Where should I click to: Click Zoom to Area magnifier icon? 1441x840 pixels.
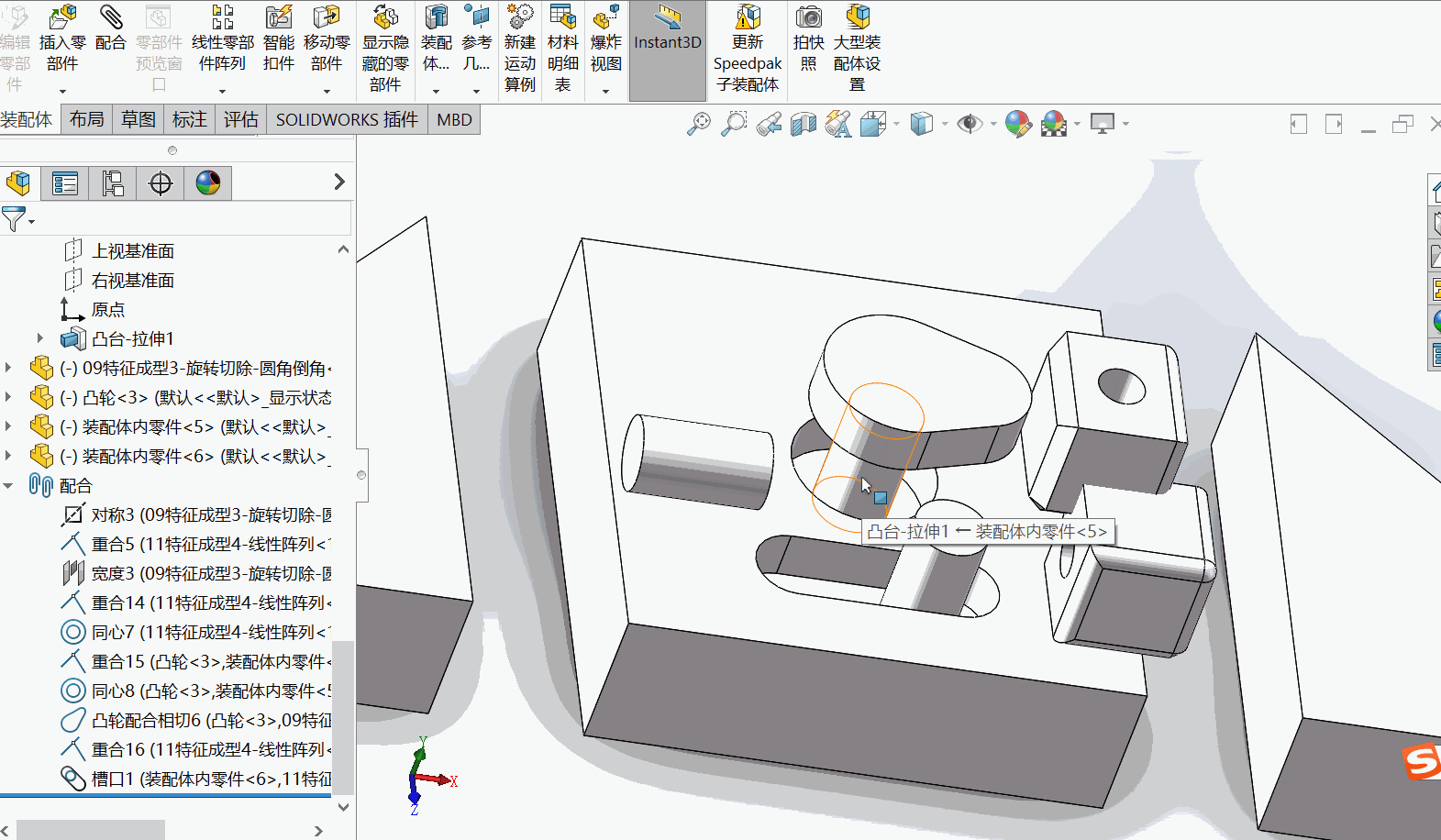pos(734,123)
